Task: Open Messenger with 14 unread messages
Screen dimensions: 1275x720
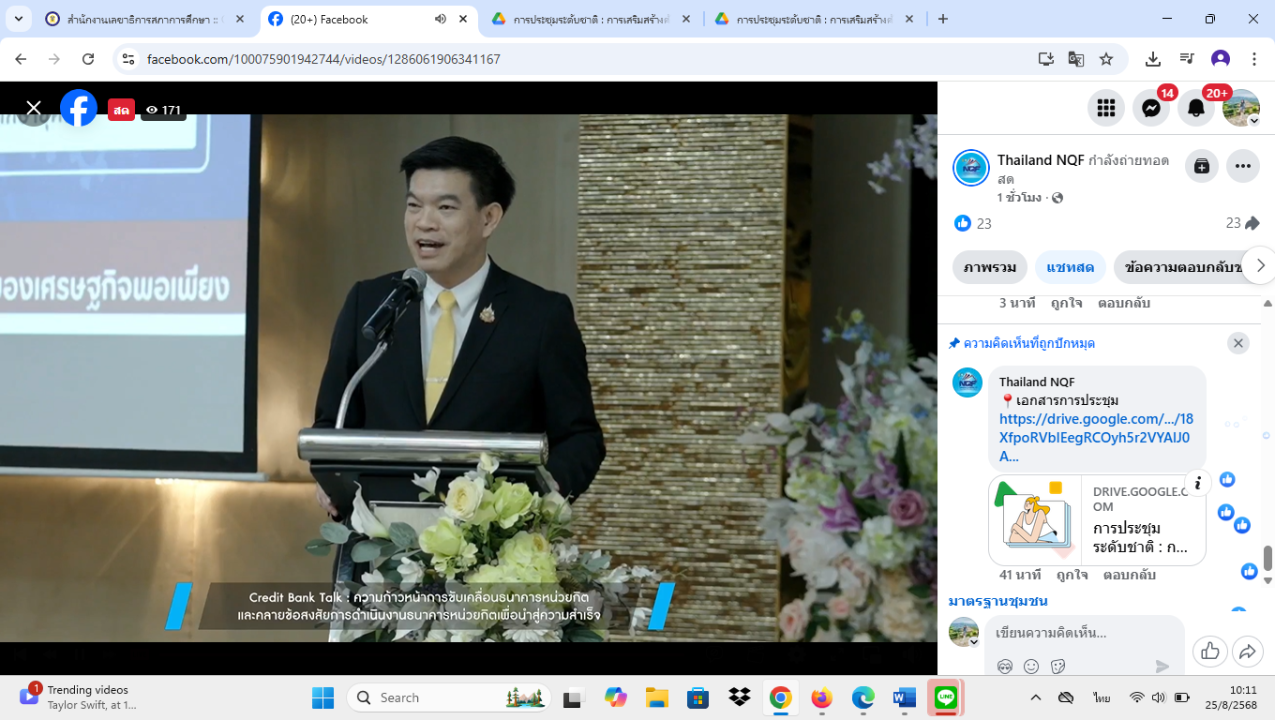Action: [x=1151, y=108]
